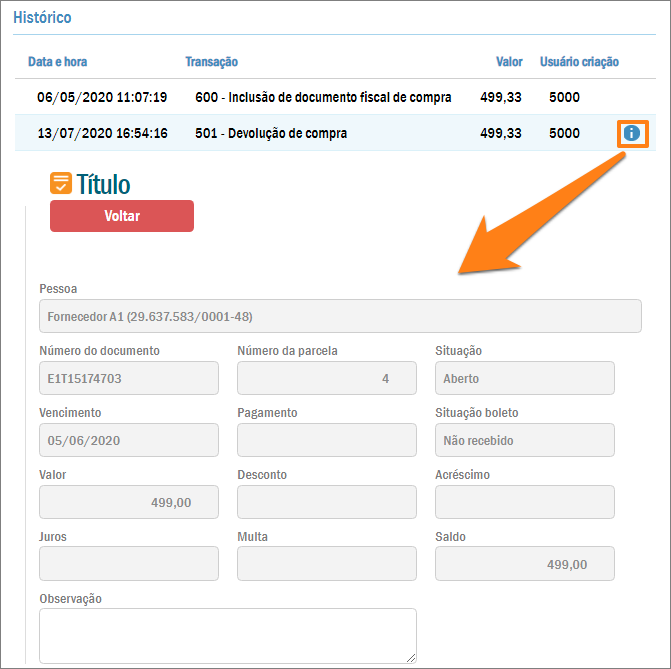This screenshot has height=669, width=671.
Task: Click the empty Pagamento field
Action: [326, 441]
